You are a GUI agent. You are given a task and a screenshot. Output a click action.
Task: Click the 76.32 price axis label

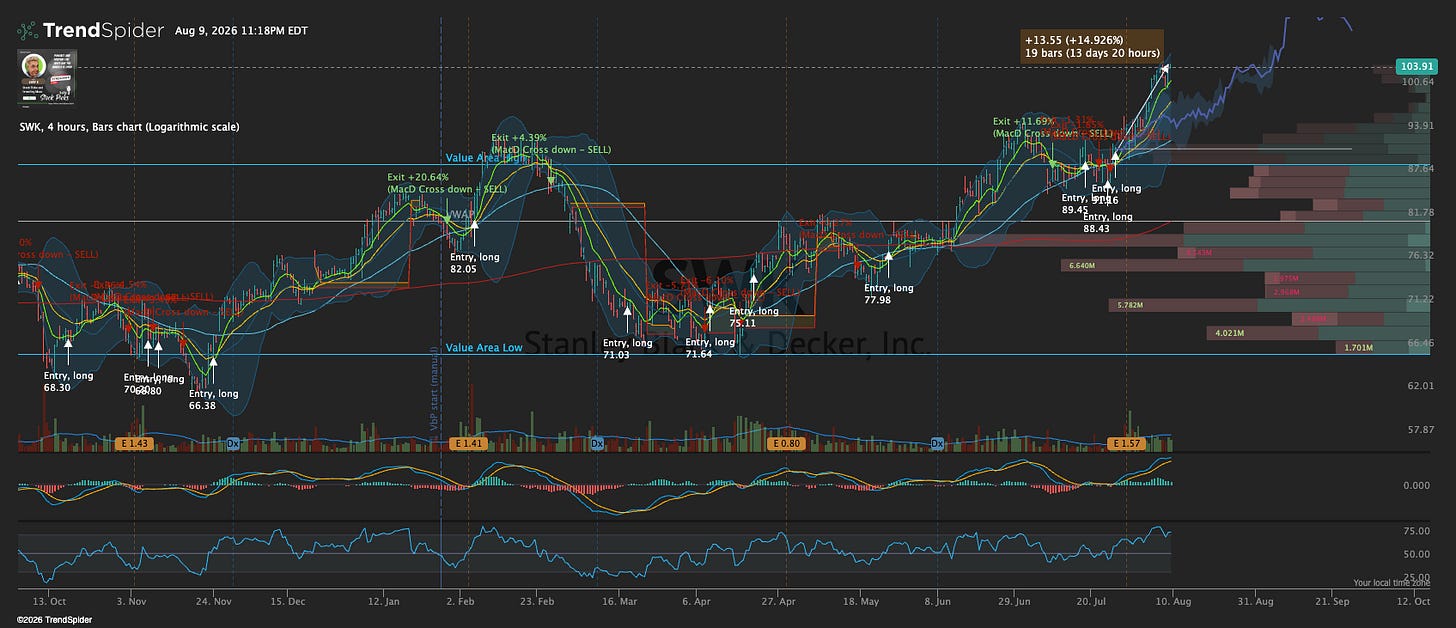pos(1420,256)
